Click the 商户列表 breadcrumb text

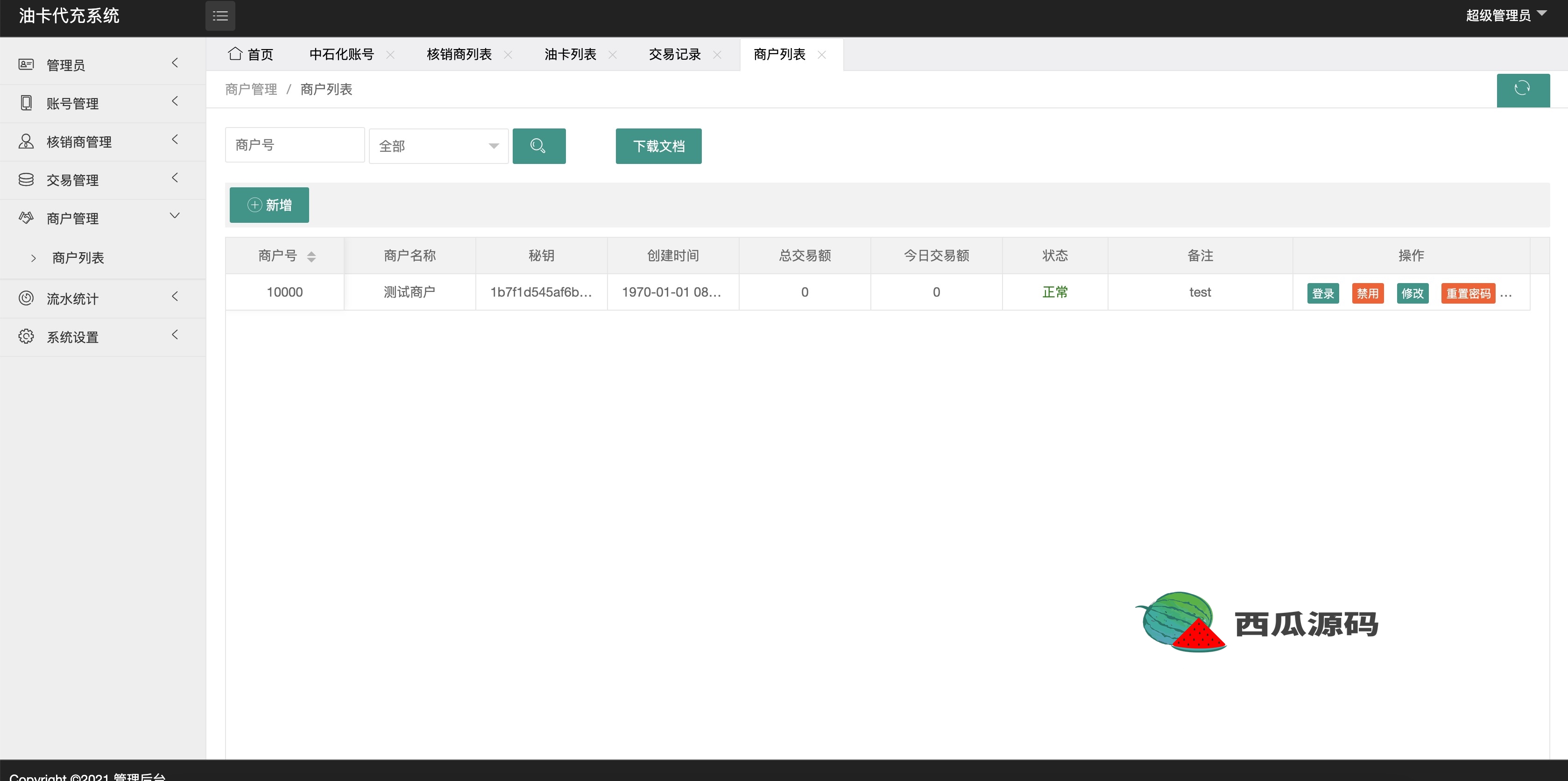(x=326, y=90)
